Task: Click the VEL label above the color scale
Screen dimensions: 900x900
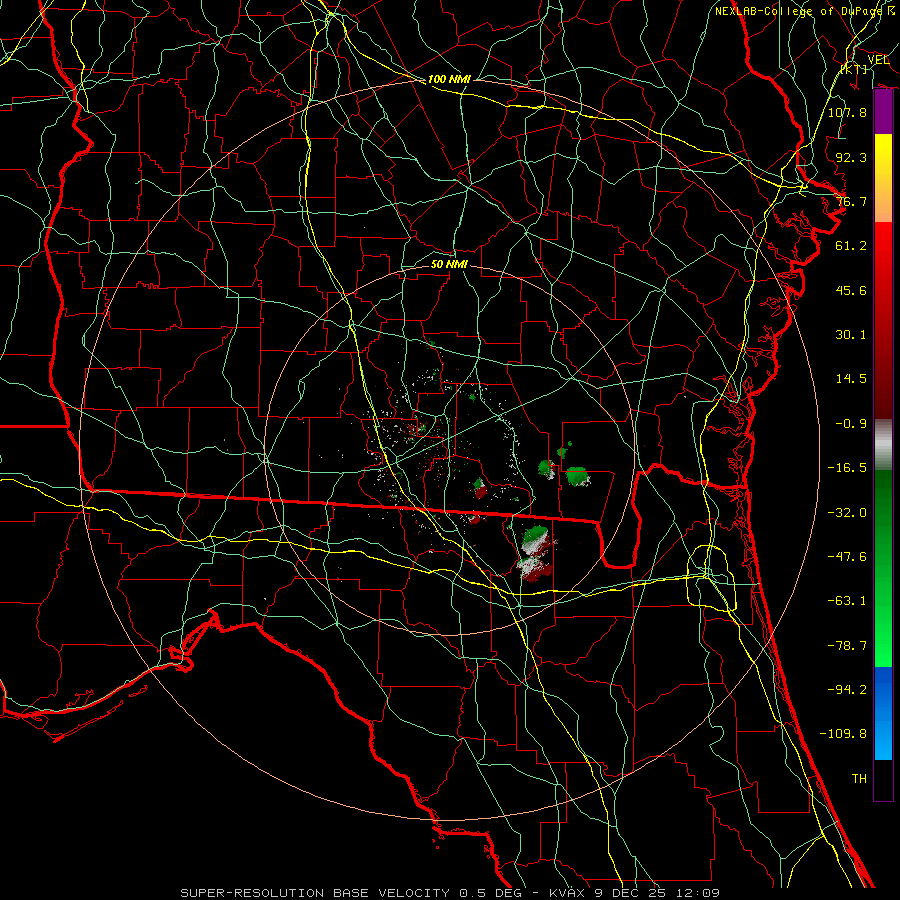Action: click(878, 60)
